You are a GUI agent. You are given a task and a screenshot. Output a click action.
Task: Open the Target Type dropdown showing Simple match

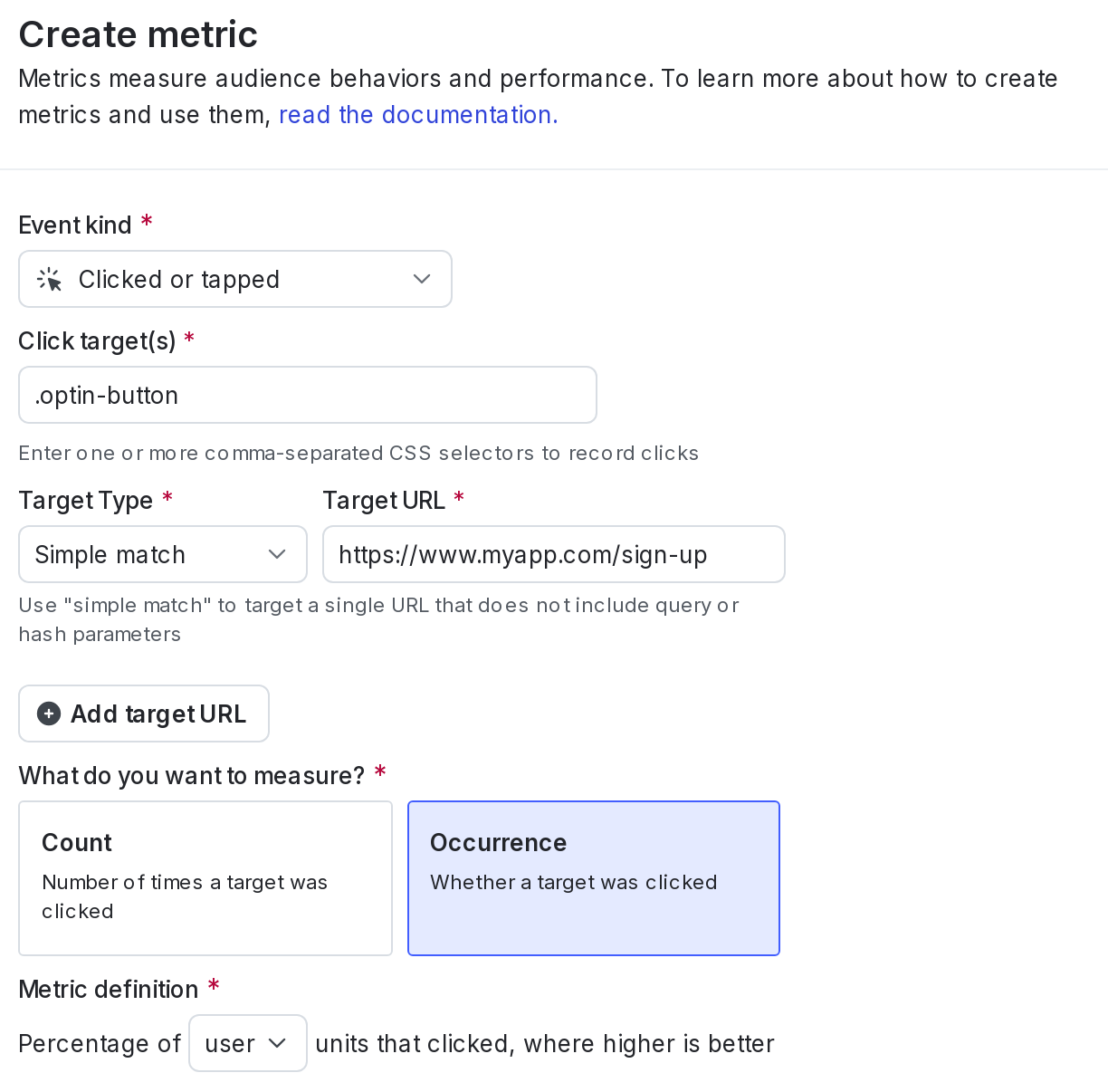(163, 553)
